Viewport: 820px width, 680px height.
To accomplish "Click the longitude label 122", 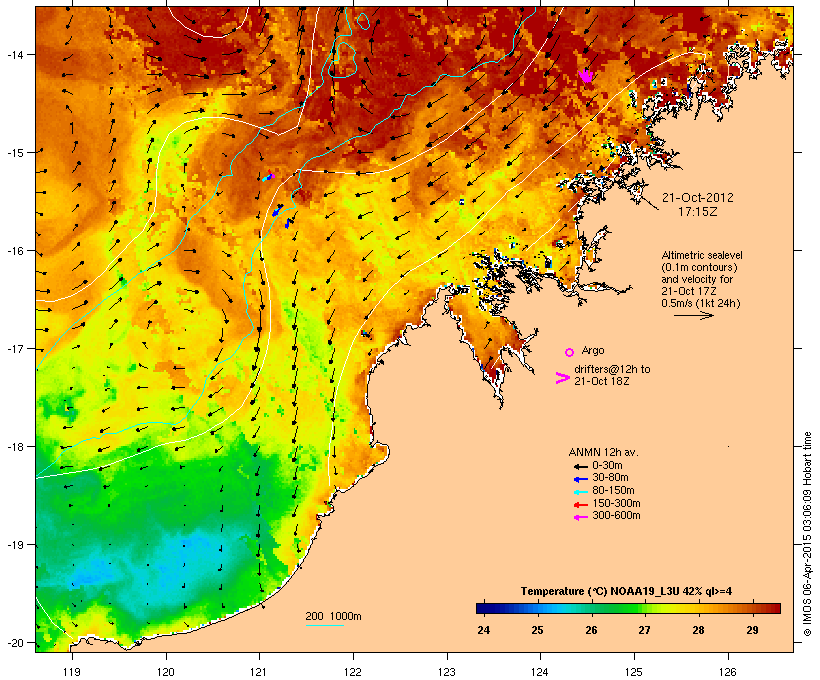I will tap(353, 672).
